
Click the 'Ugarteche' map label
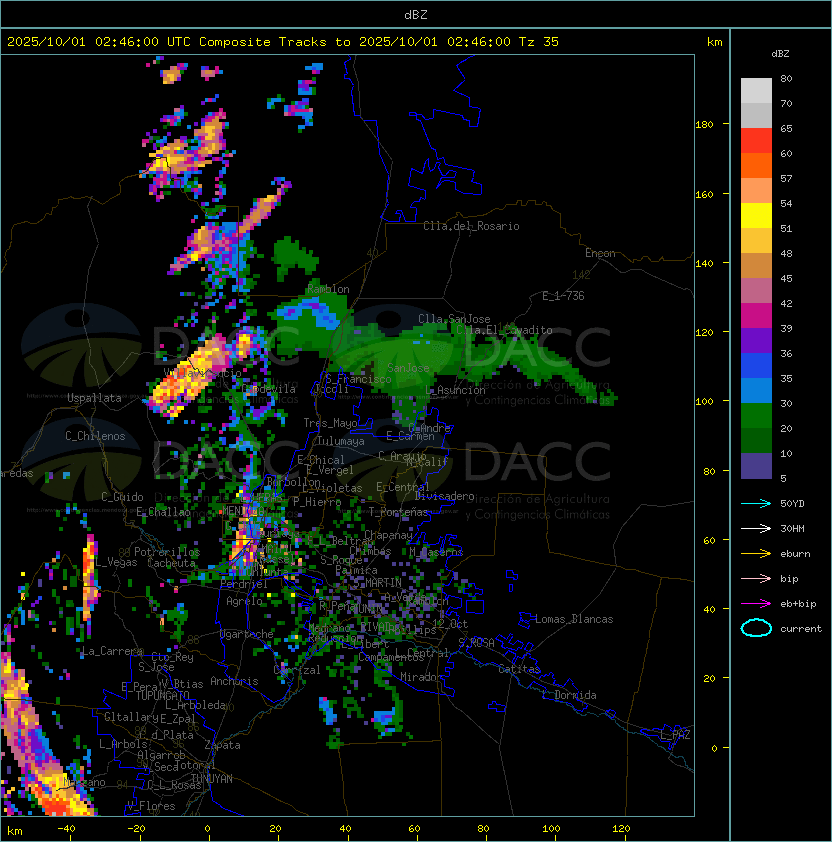[247, 634]
